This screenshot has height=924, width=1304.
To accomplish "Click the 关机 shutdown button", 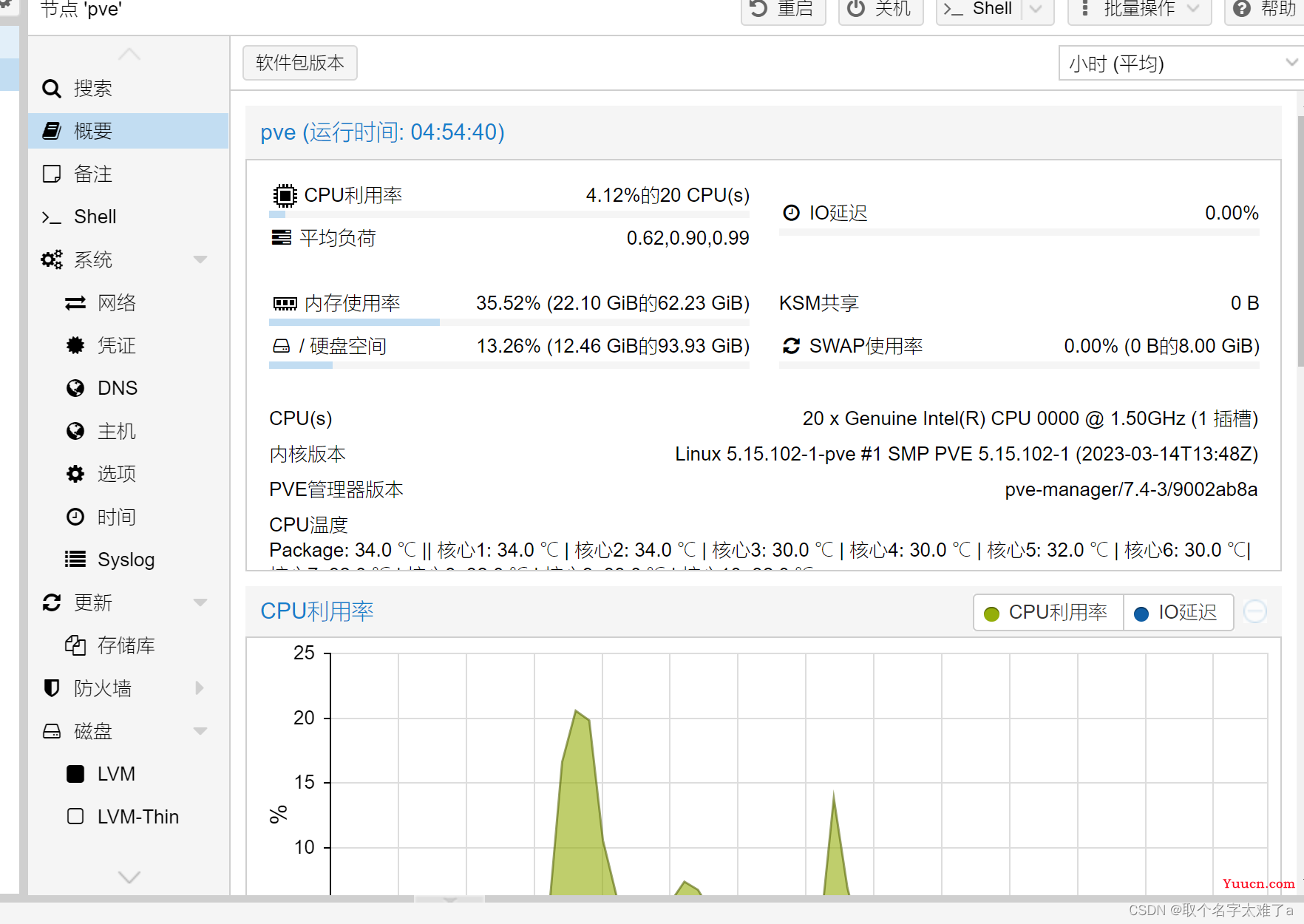I will [881, 10].
